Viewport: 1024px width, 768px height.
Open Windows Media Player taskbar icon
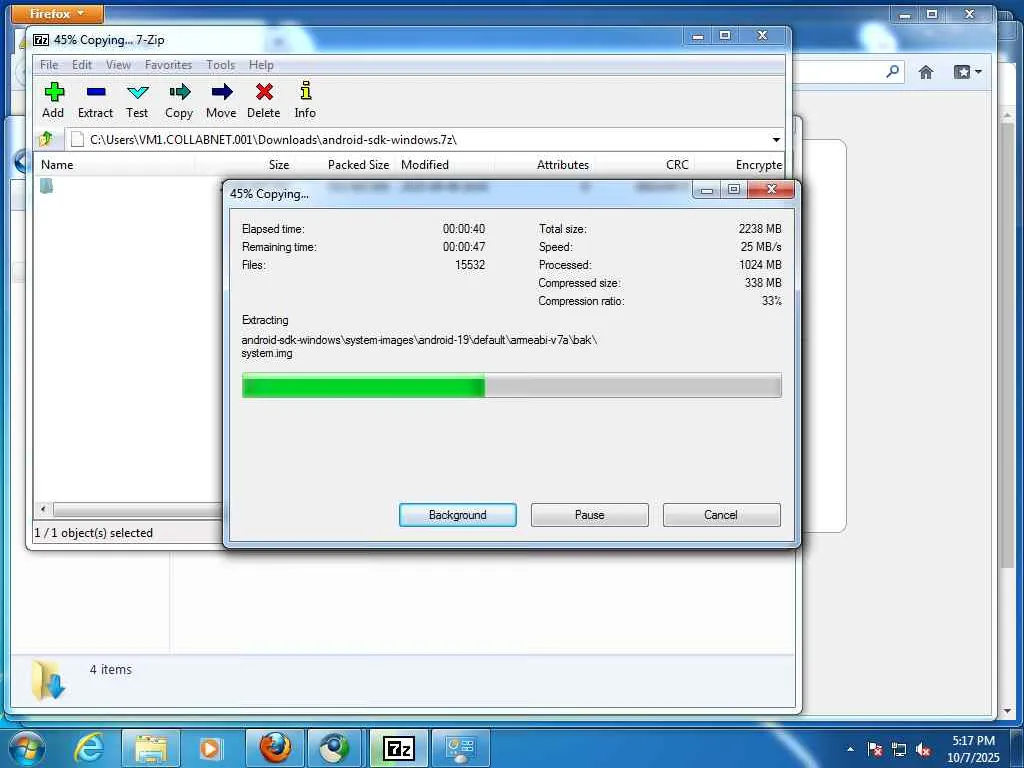click(210, 748)
